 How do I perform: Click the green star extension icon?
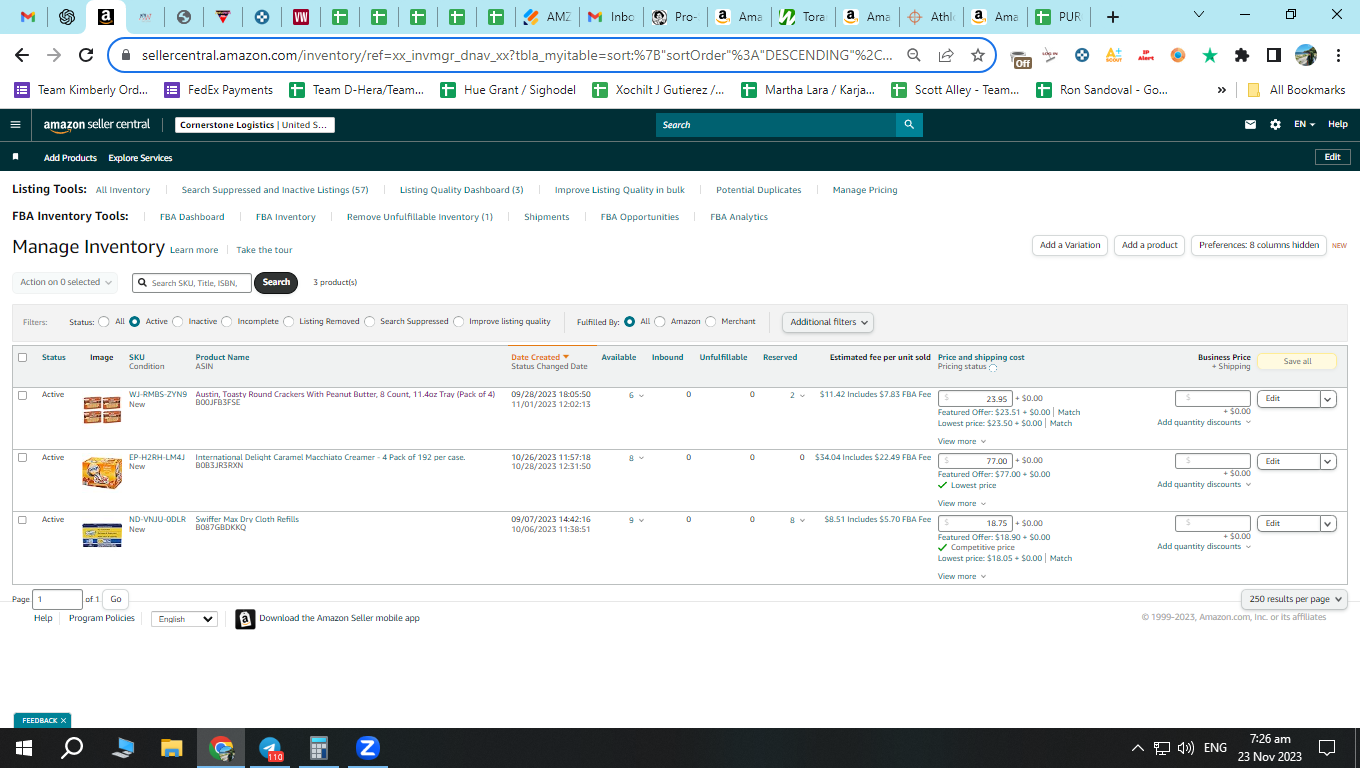tap(1210, 55)
